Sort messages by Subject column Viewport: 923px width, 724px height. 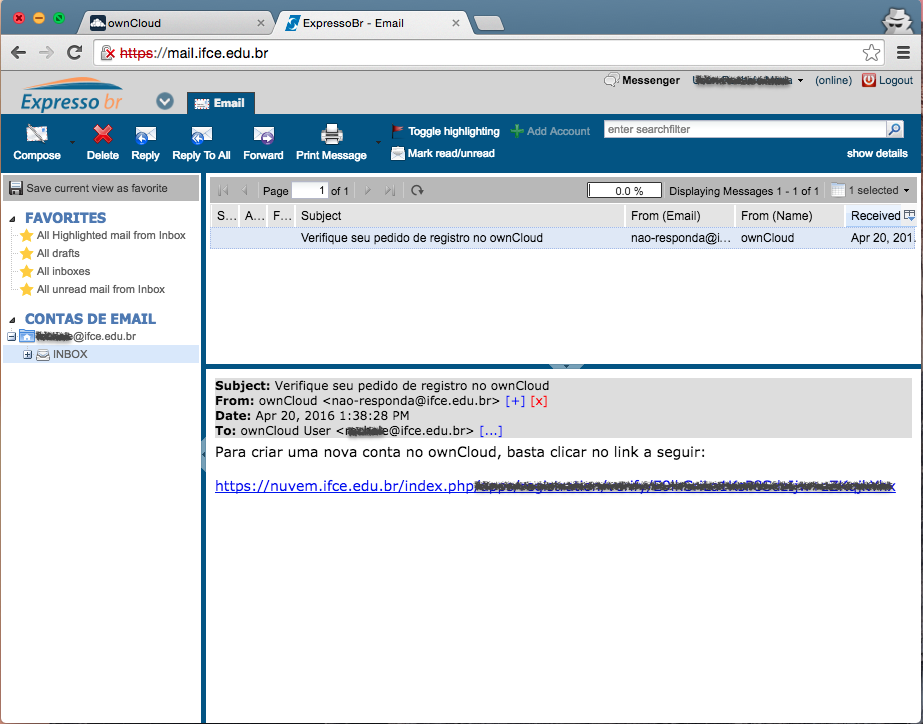[x=460, y=216]
